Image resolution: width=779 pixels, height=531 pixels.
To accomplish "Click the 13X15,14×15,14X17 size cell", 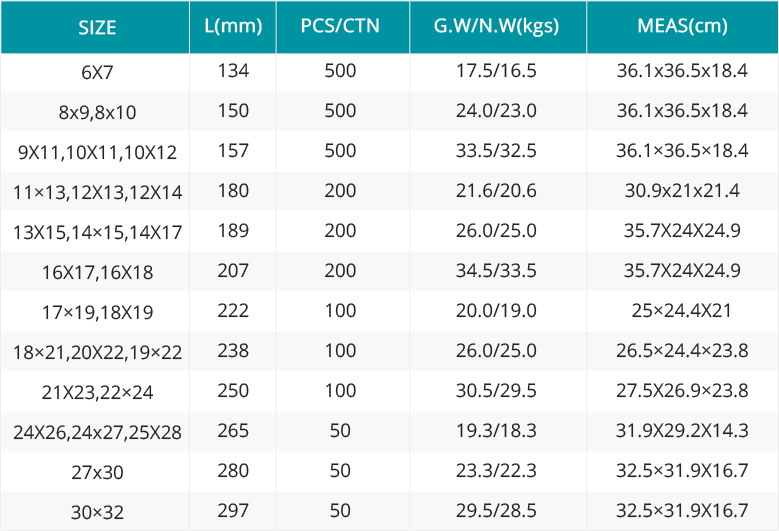I will pyautogui.click(x=97, y=232).
